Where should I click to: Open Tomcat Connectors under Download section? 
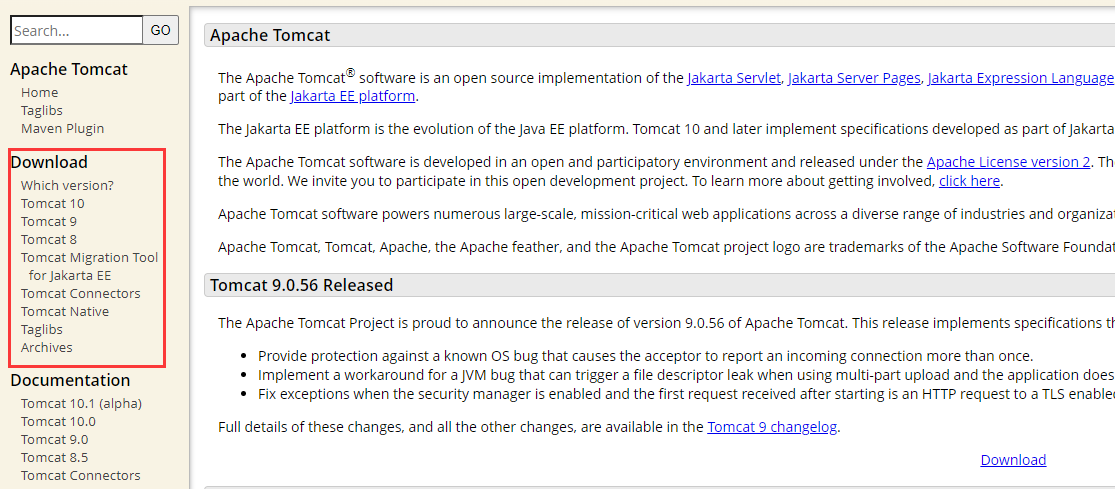coord(81,294)
